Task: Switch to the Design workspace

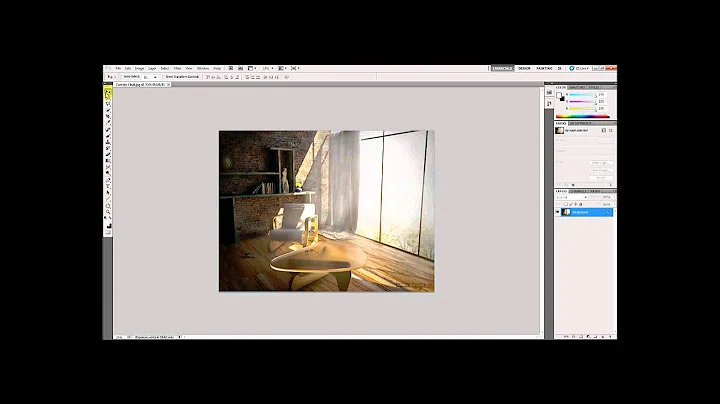Action: tap(524, 68)
